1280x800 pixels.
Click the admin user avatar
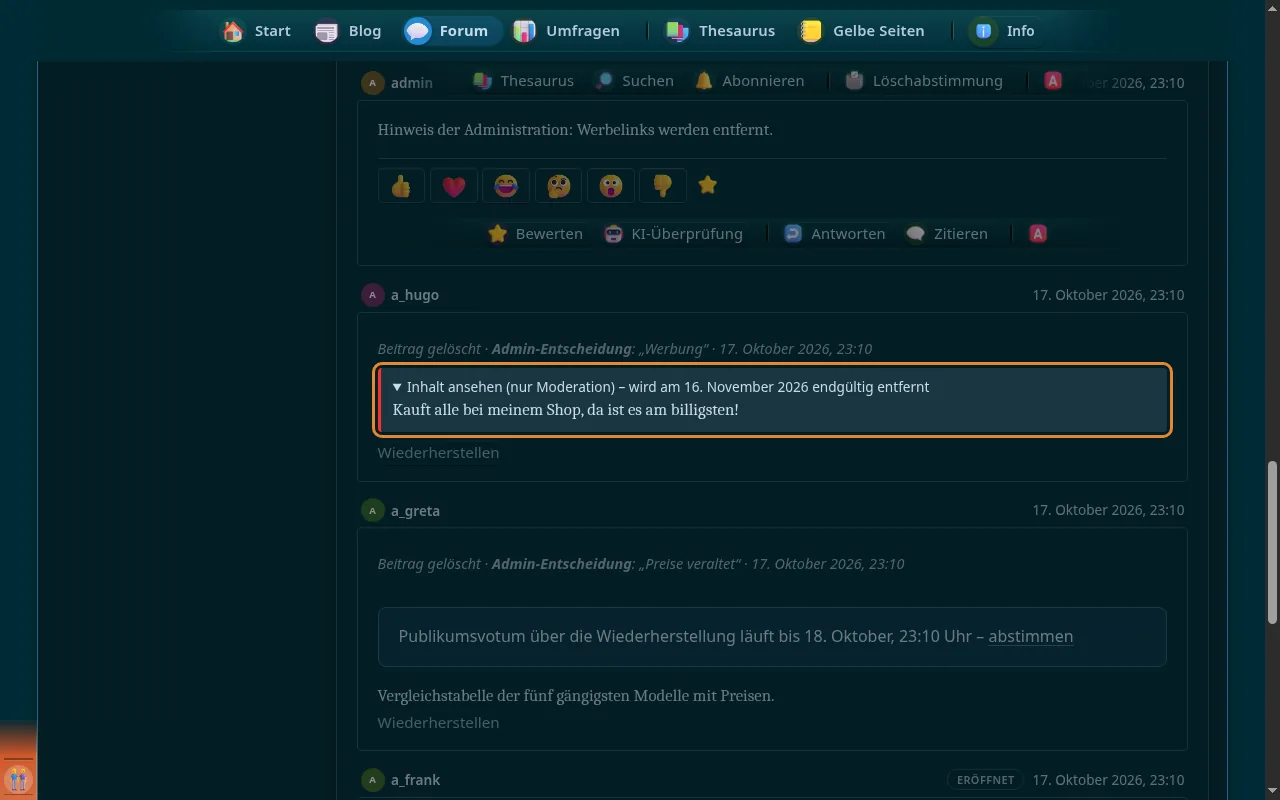[373, 83]
